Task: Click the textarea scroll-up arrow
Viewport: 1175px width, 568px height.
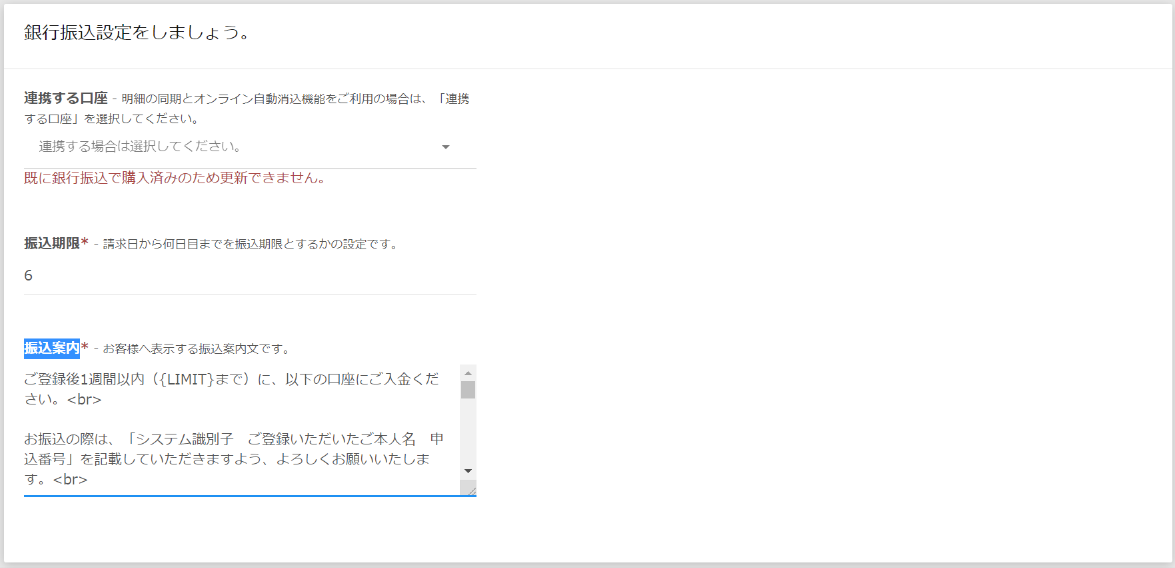Action: click(x=468, y=372)
